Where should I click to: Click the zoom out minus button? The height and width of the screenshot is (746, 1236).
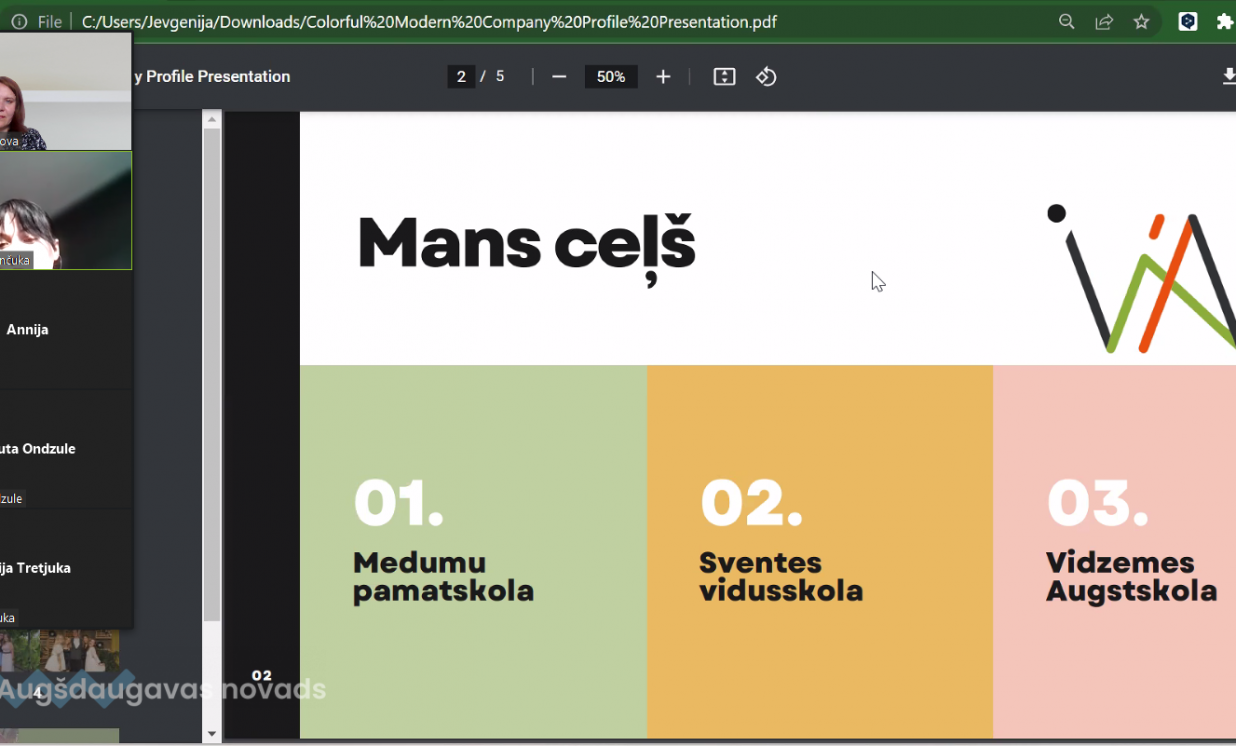pos(559,77)
